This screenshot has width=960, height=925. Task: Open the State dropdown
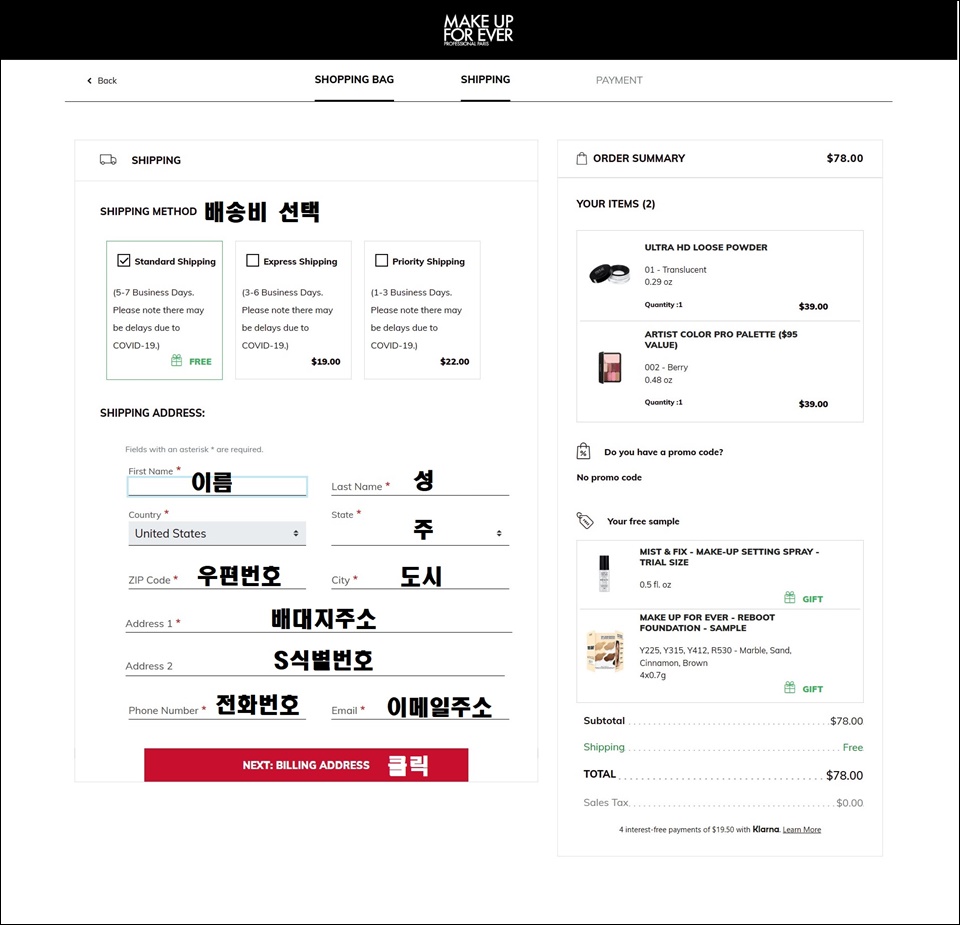(420, 533)
